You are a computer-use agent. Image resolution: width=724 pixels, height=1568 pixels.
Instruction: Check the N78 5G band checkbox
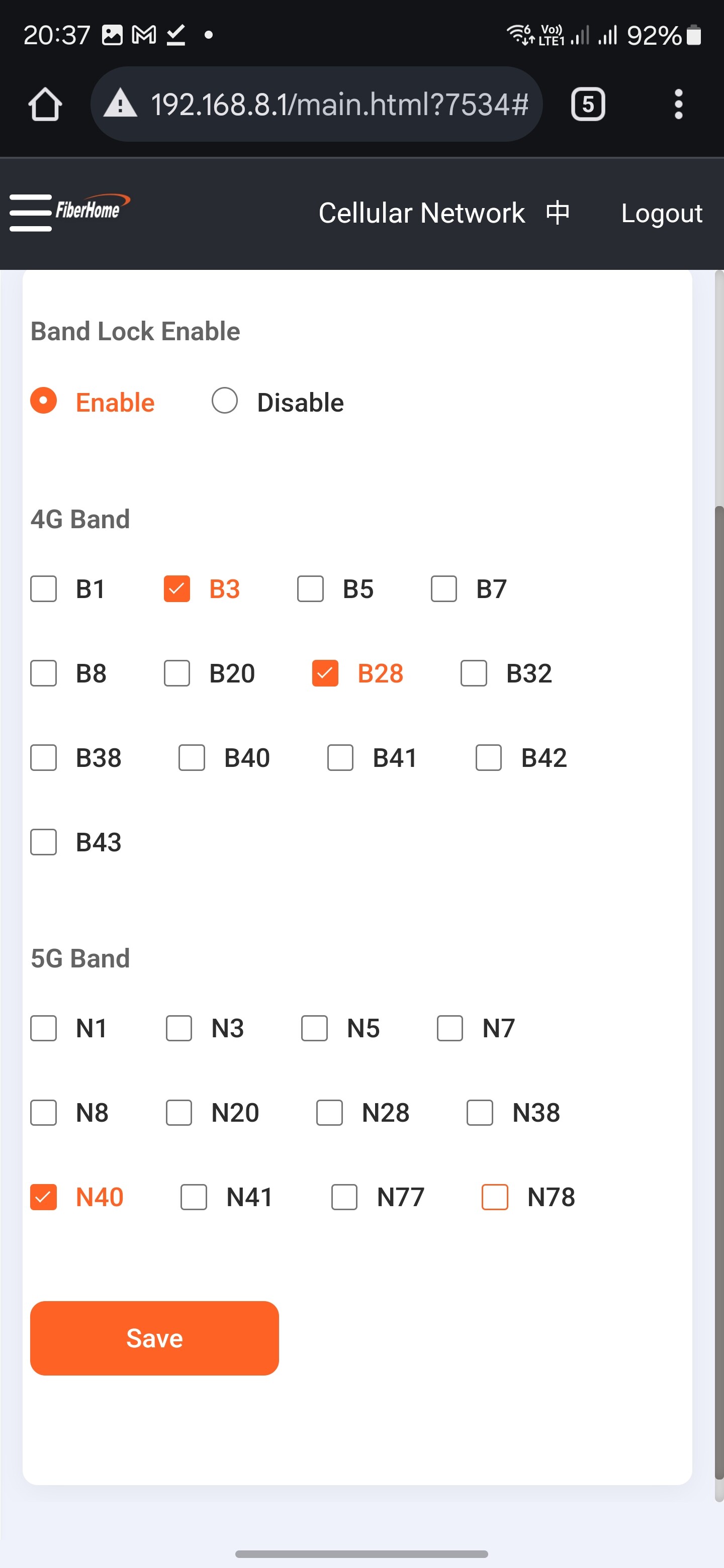[x=495, y=1197]
